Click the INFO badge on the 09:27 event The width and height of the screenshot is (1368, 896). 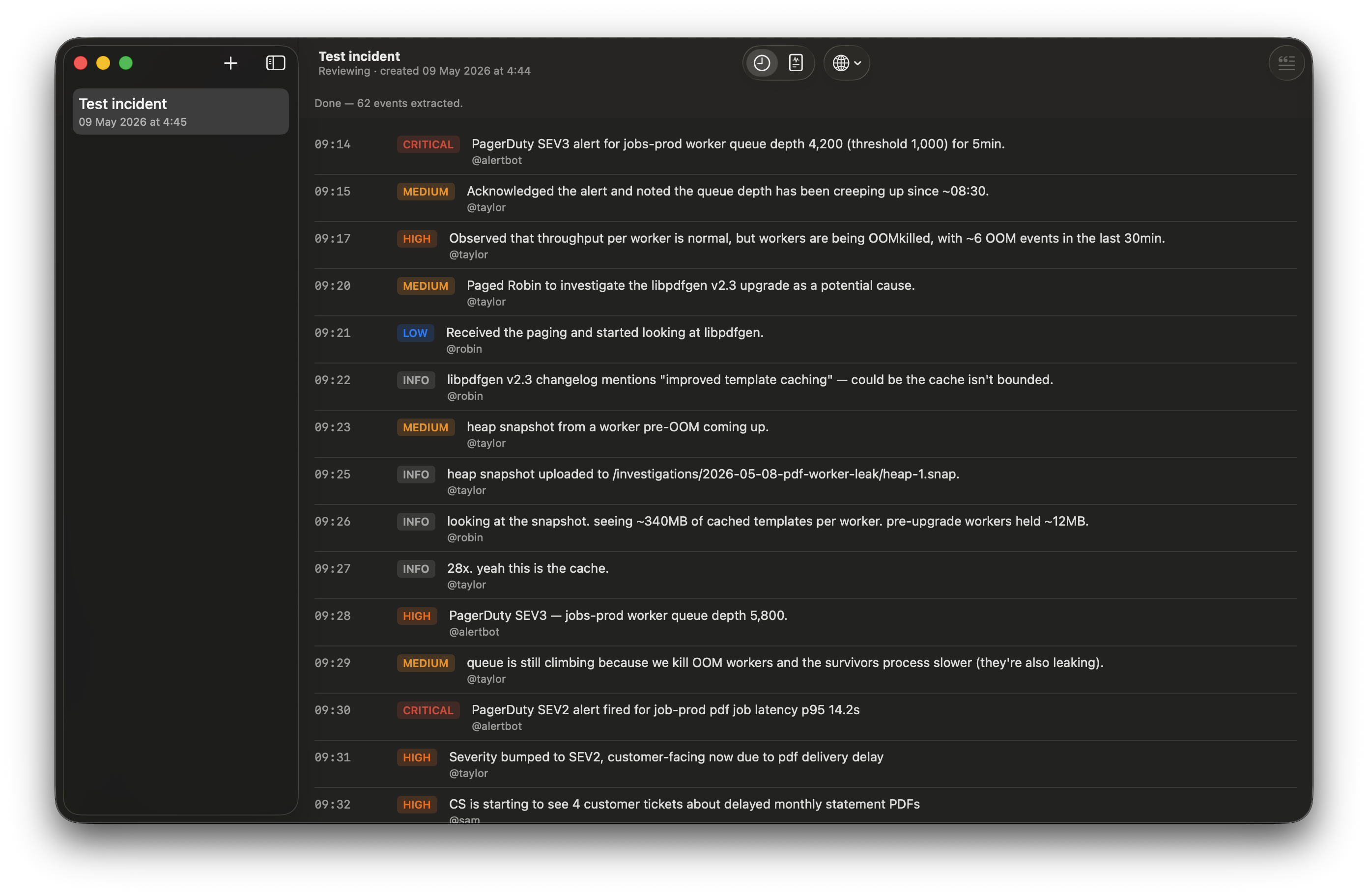pos(416,568)
